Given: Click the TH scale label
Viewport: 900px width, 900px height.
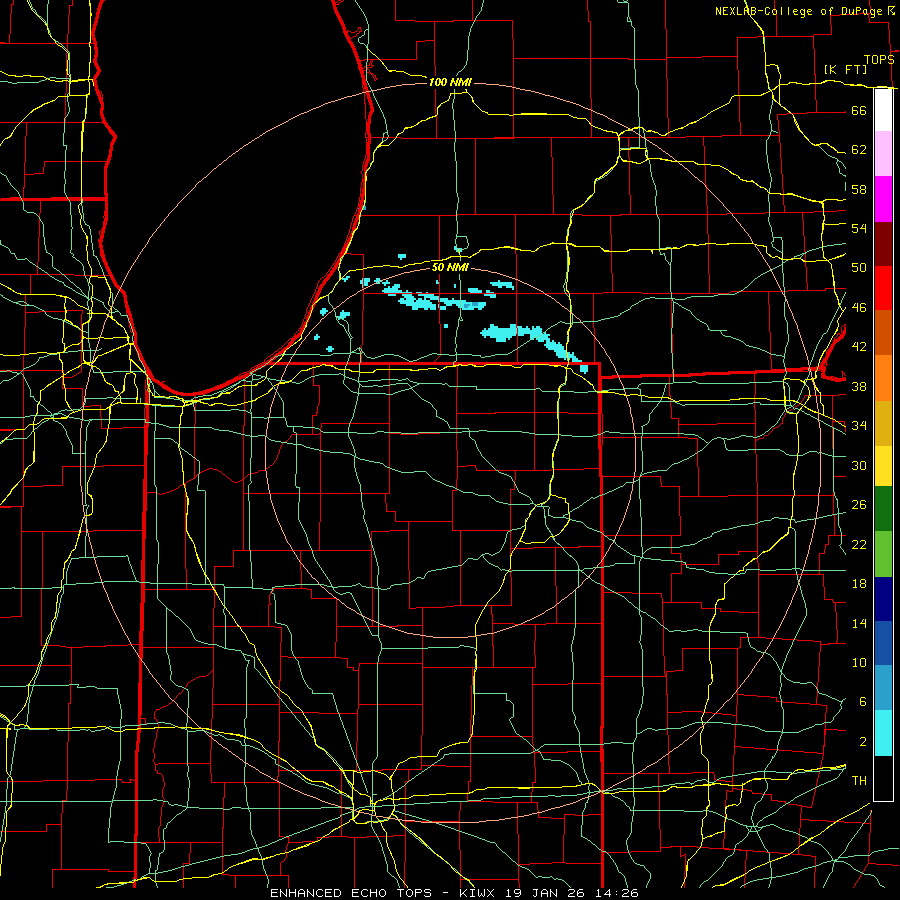Looking at the screenshot, I should [859, 780].
